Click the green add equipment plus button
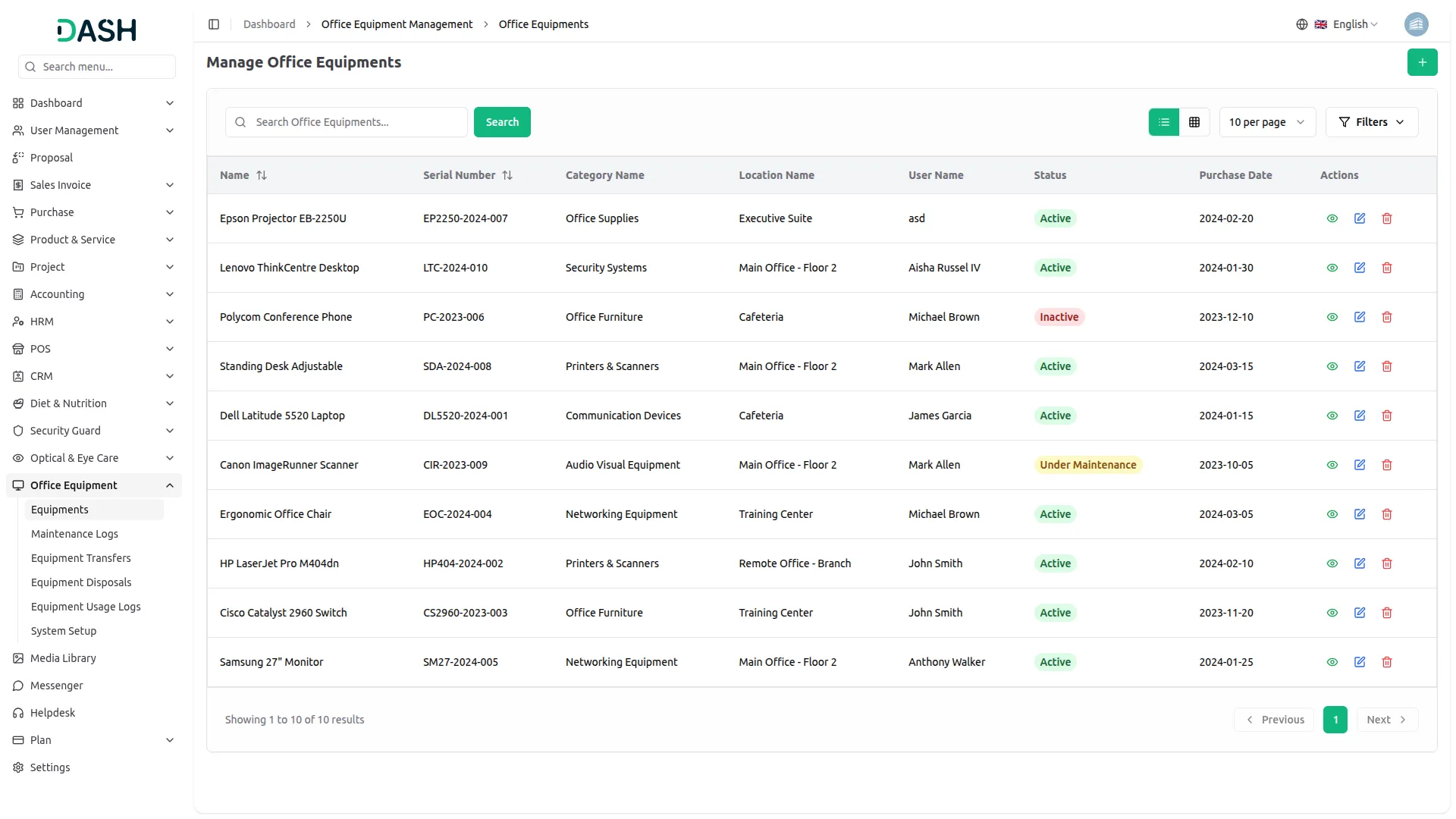Image resolution: width=1456 pixels, height=819 pixels. [x=1422, y=62]
